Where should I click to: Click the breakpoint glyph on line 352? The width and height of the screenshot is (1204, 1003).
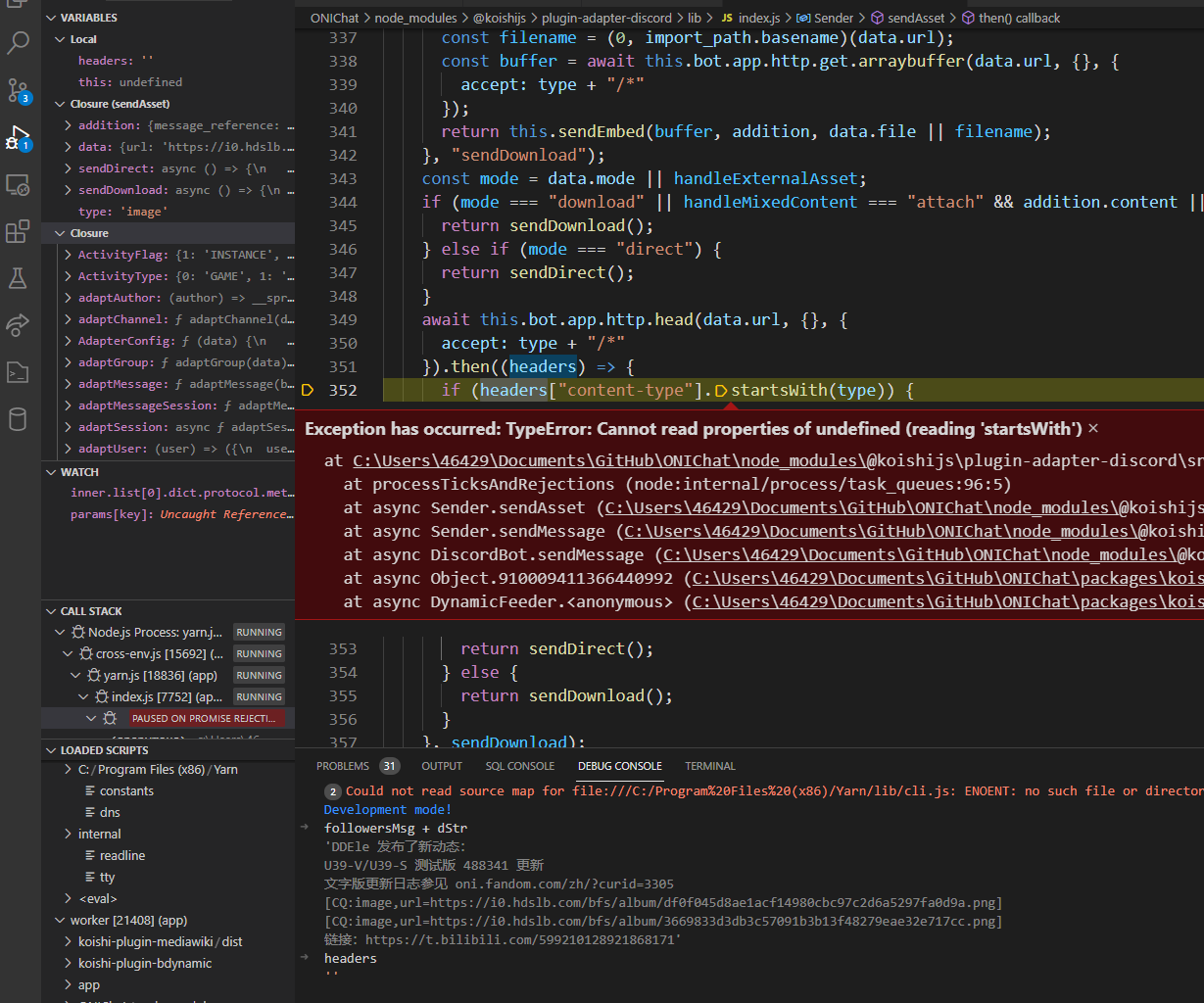coord(308,391)
